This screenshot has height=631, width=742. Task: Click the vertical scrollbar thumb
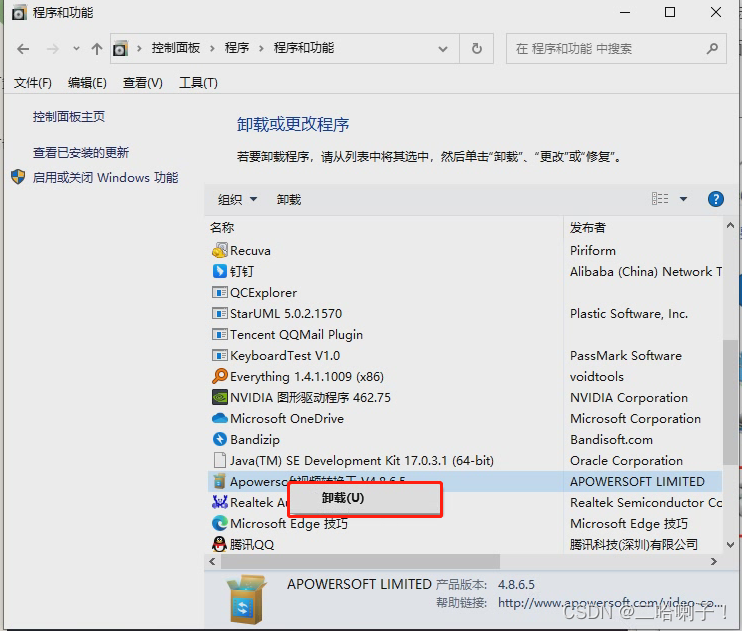tap(731, 401)
